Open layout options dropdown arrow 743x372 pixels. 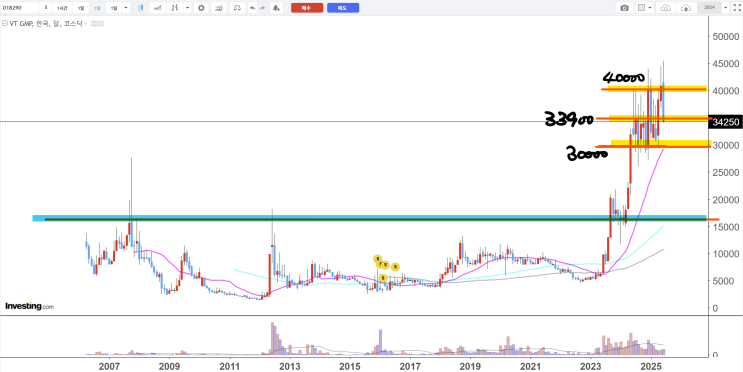pyautogui.click(x=650, y=8)
